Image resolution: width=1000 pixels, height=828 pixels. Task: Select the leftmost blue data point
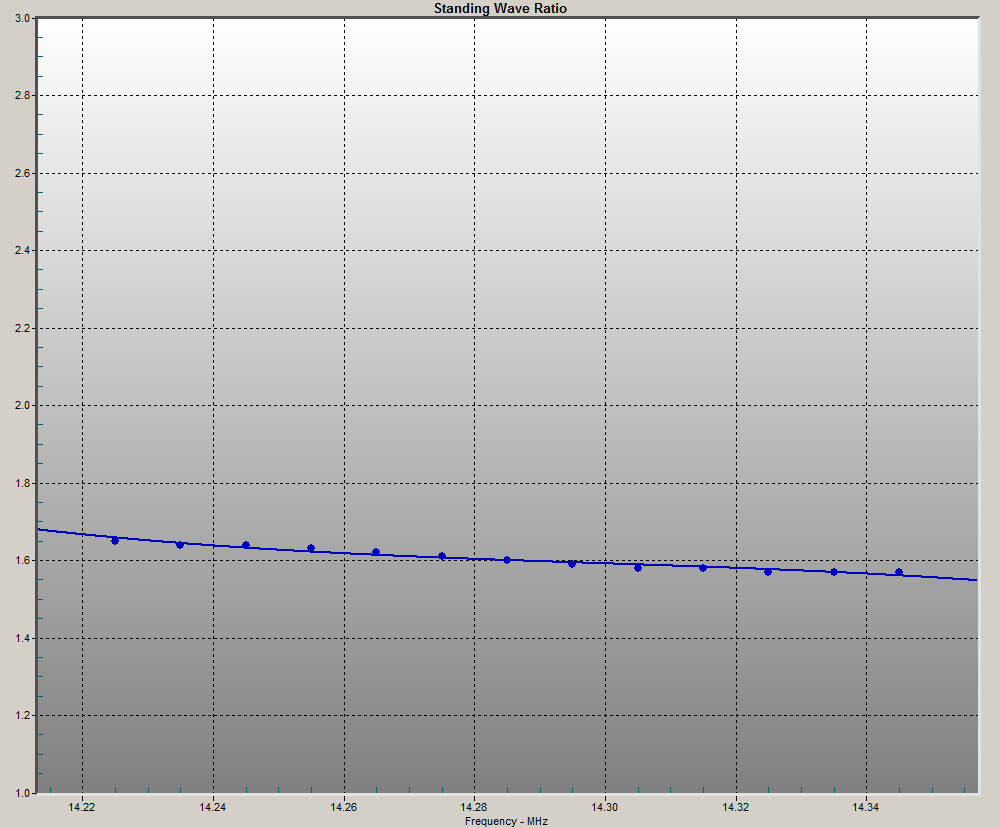point(117,539)
